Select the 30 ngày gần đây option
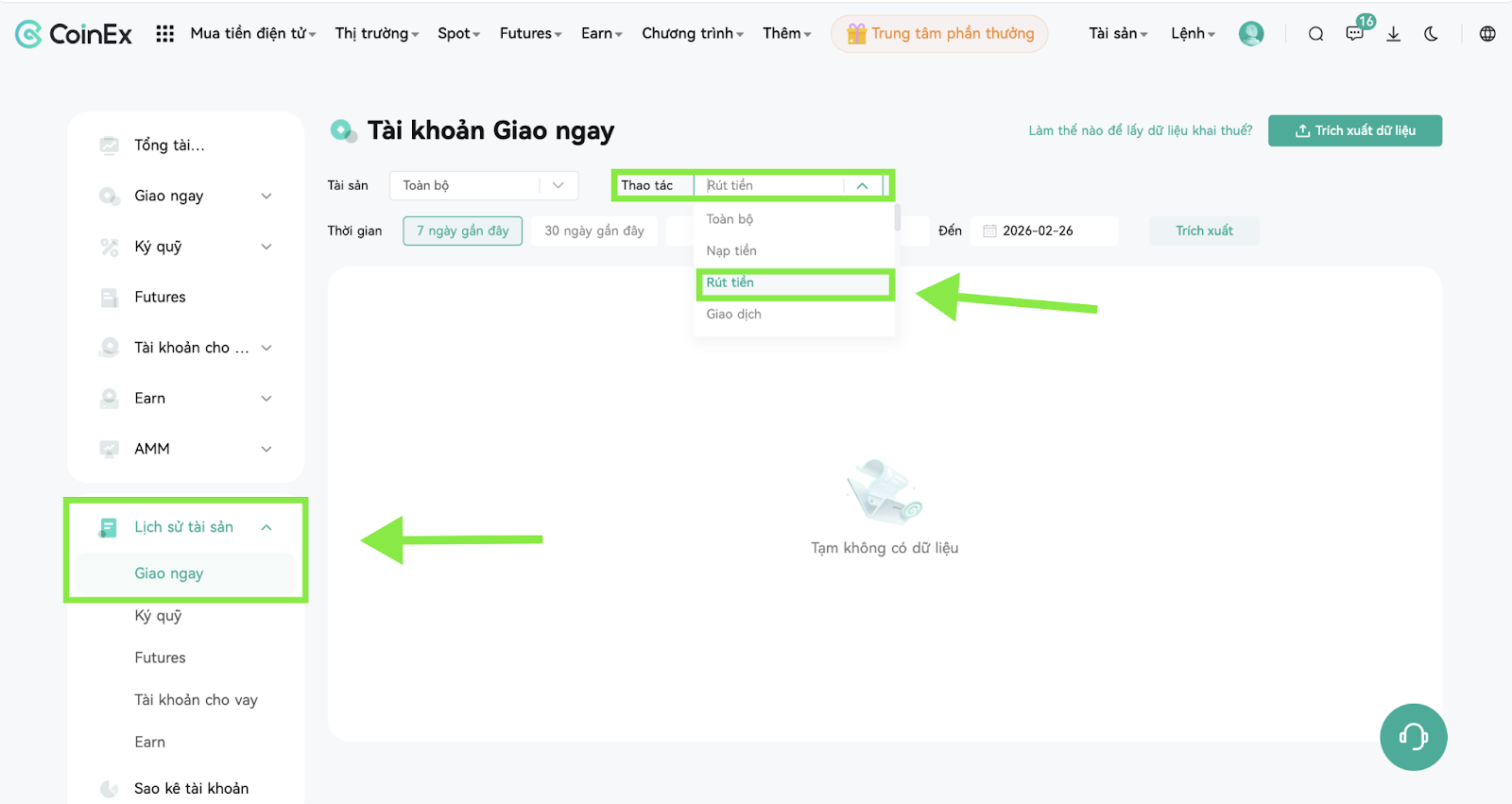Screen dimensions: 1512x804 pyautogui.click(x=594, y=231)
